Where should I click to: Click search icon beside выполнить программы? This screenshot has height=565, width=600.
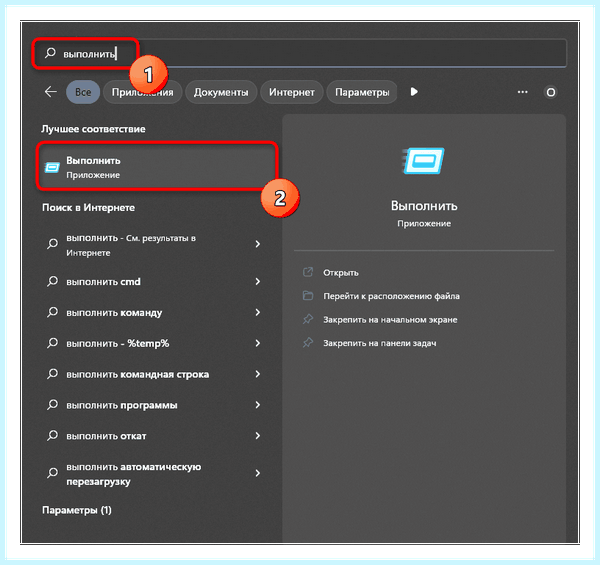(x=52, y=405)
